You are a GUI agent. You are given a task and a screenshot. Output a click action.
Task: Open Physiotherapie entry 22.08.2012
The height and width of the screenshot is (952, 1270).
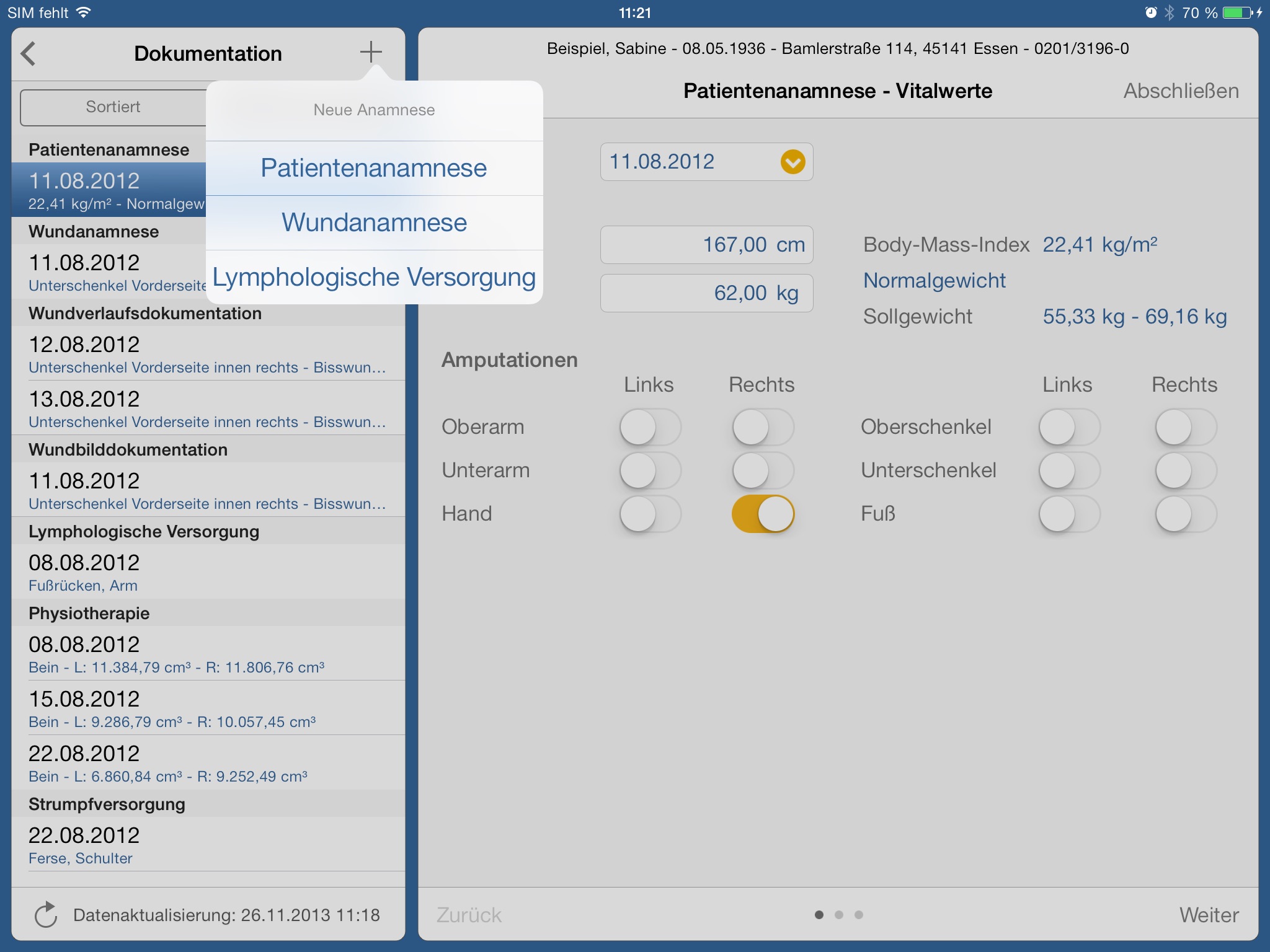(208, 762)
